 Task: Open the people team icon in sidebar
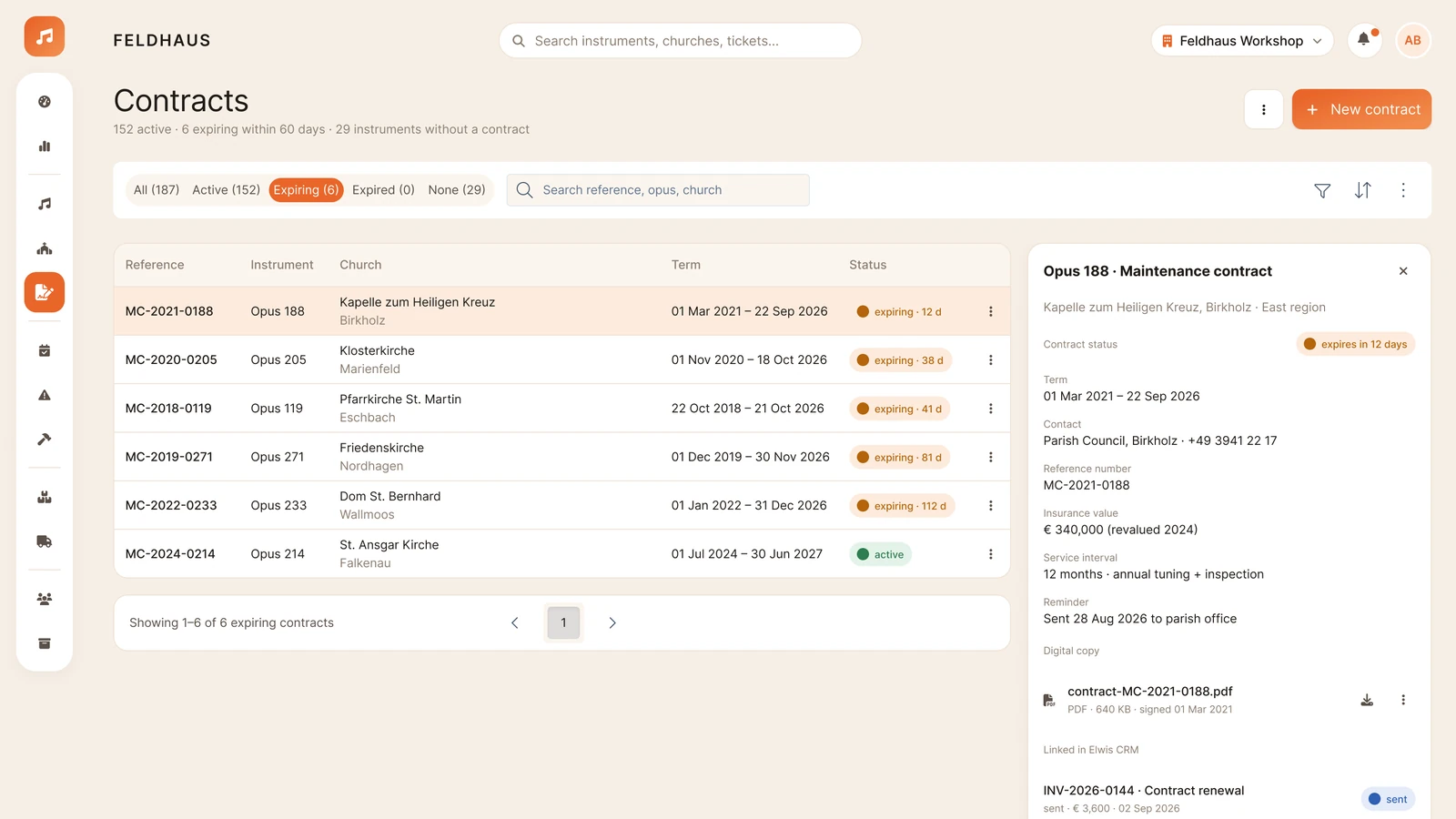coord(45,599)
